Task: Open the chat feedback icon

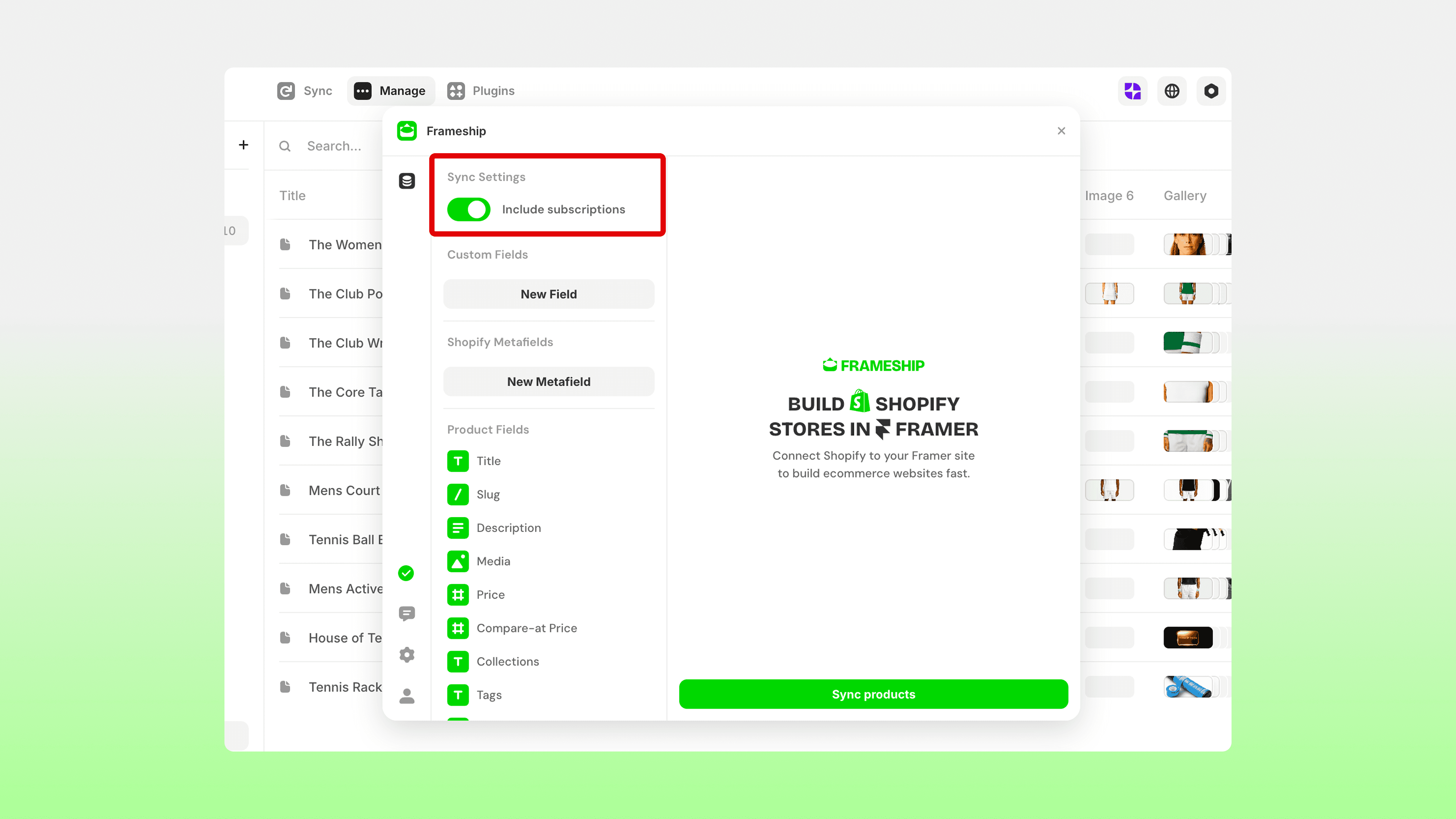Action: tap(406, 613)
